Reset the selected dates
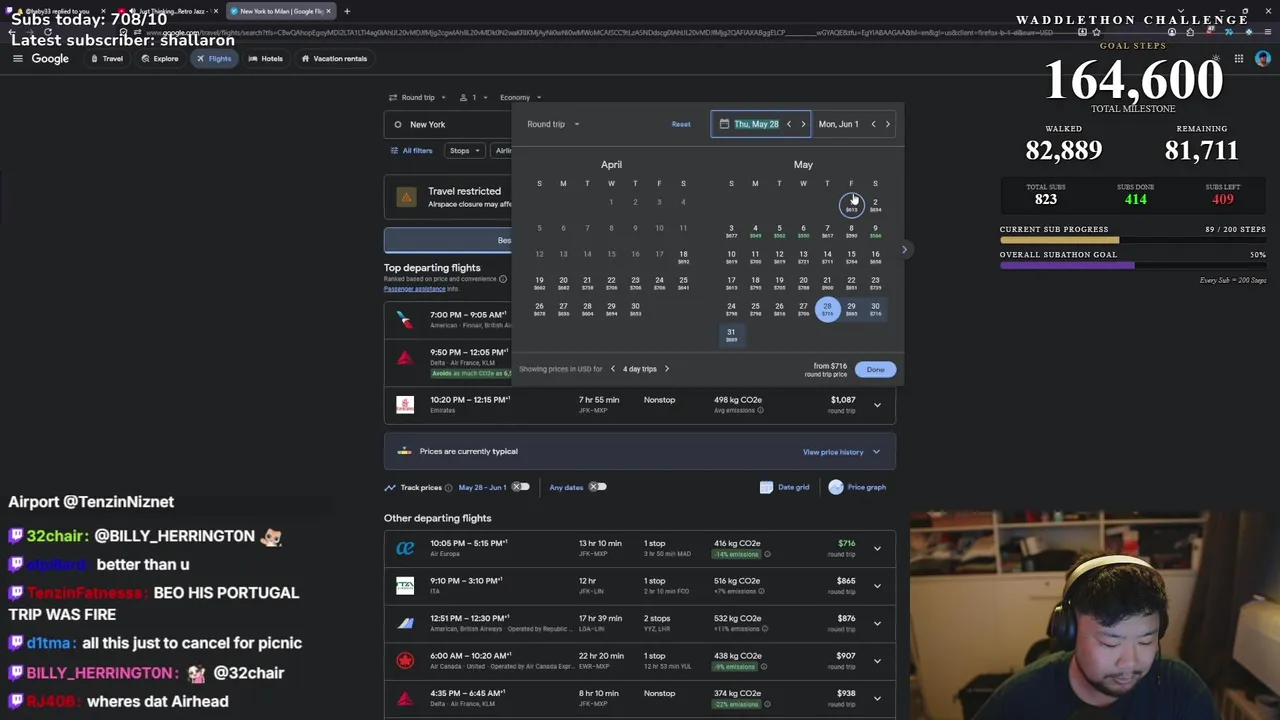This screenshot has width=1280, height=720. [681, 124]
